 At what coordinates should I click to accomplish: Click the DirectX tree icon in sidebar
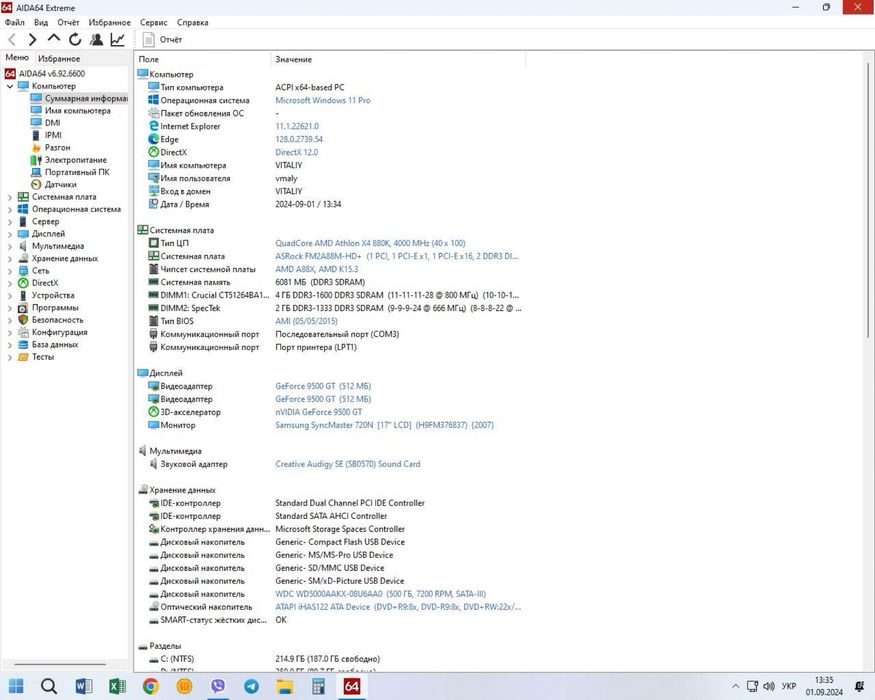(23, 283)
